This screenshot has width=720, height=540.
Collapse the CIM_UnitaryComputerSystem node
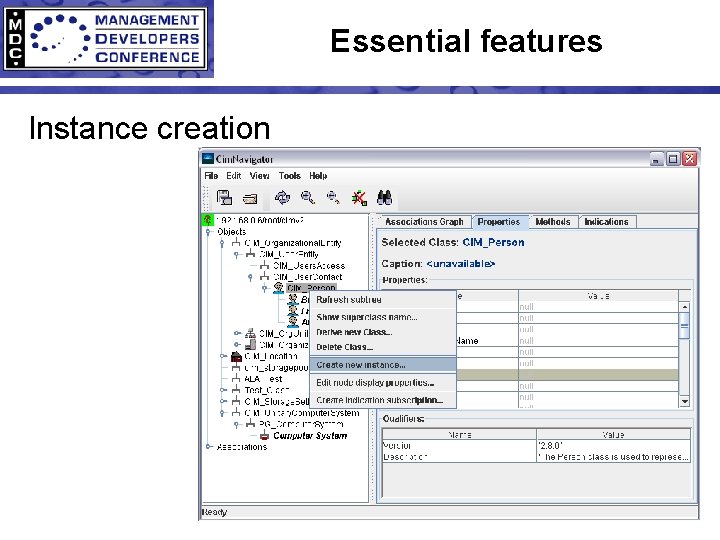pos(222,413)
